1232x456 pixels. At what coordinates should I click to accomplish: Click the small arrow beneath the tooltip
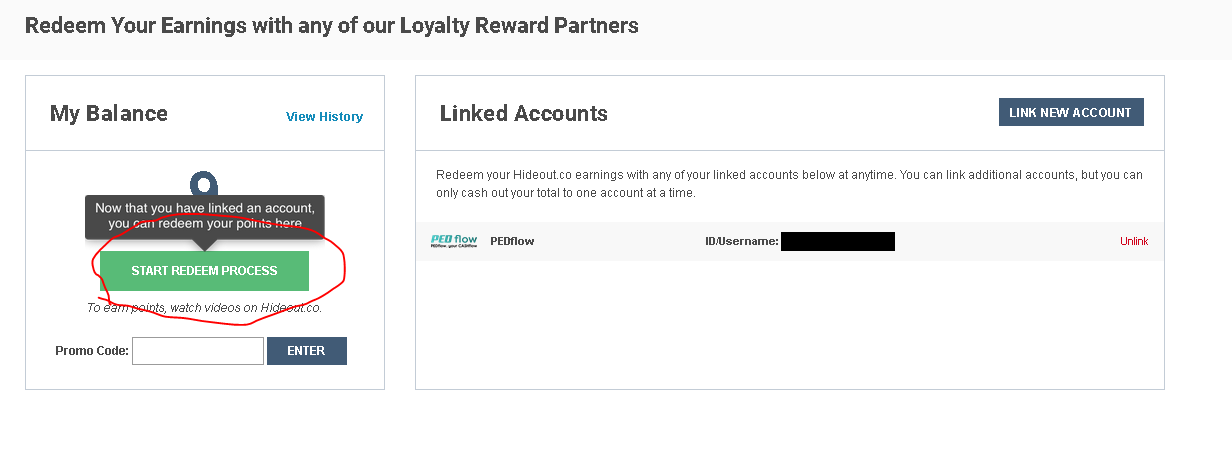(x=204, y=245)
